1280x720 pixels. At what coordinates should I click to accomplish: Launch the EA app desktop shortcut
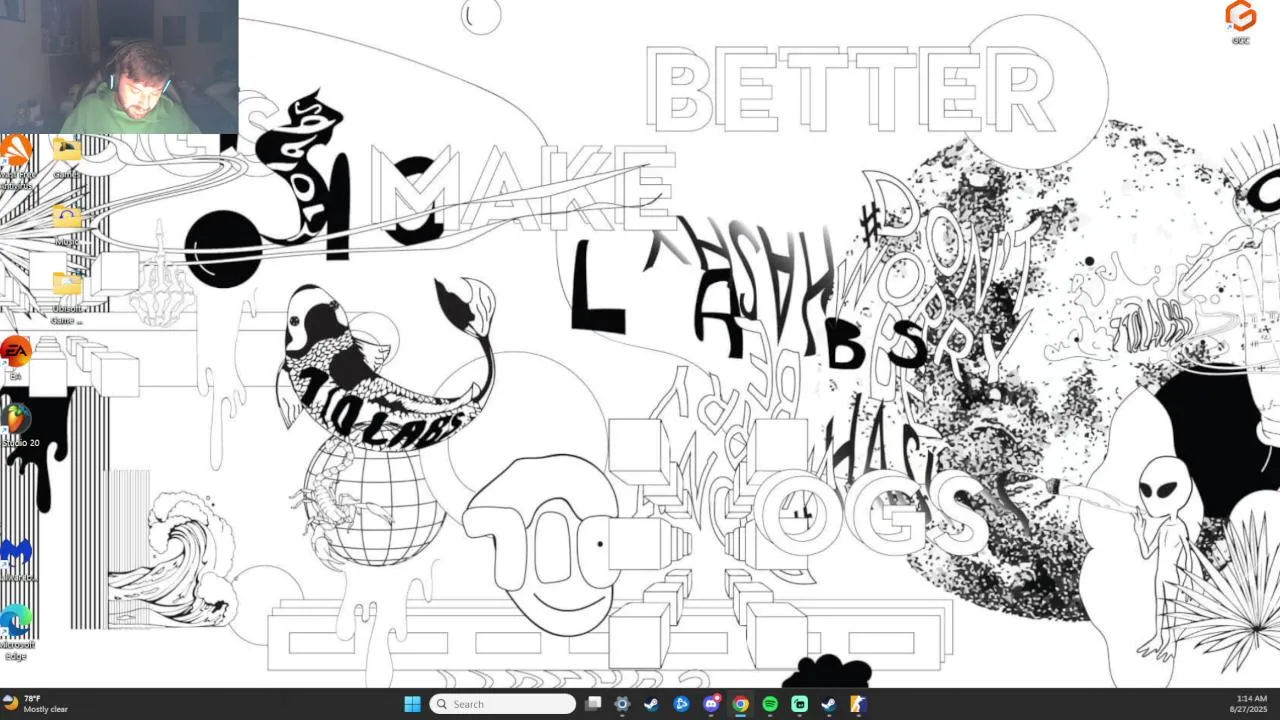(15, 359)
